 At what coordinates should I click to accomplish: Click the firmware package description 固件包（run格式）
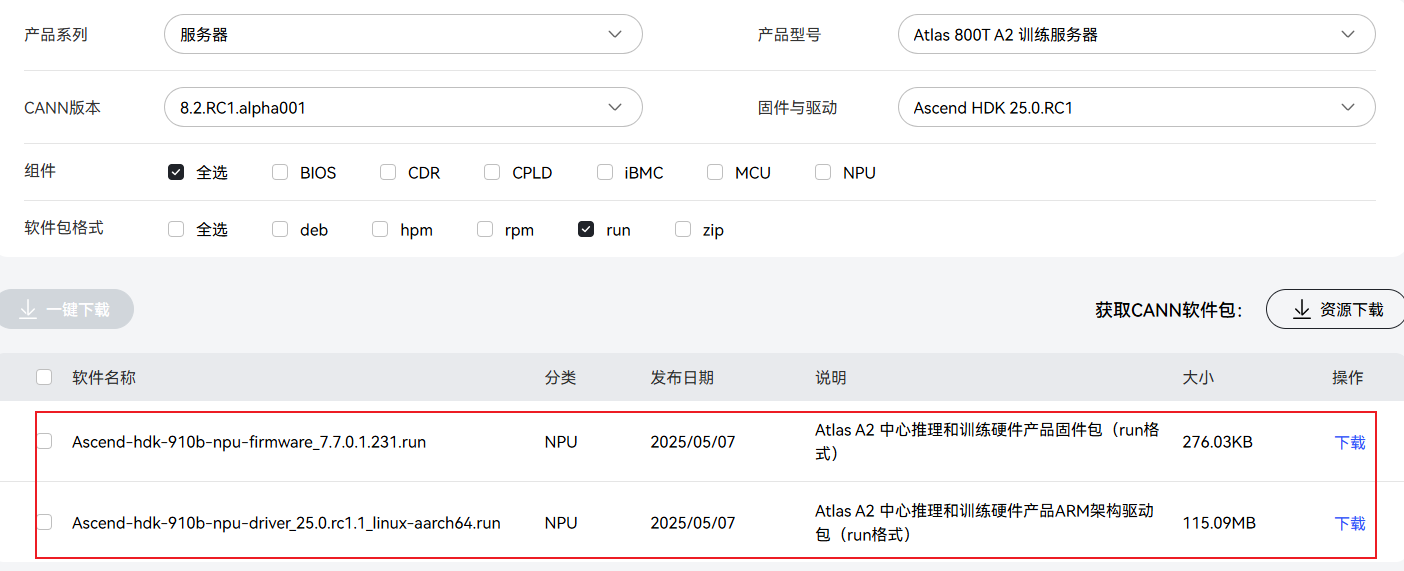coord(987,441)
